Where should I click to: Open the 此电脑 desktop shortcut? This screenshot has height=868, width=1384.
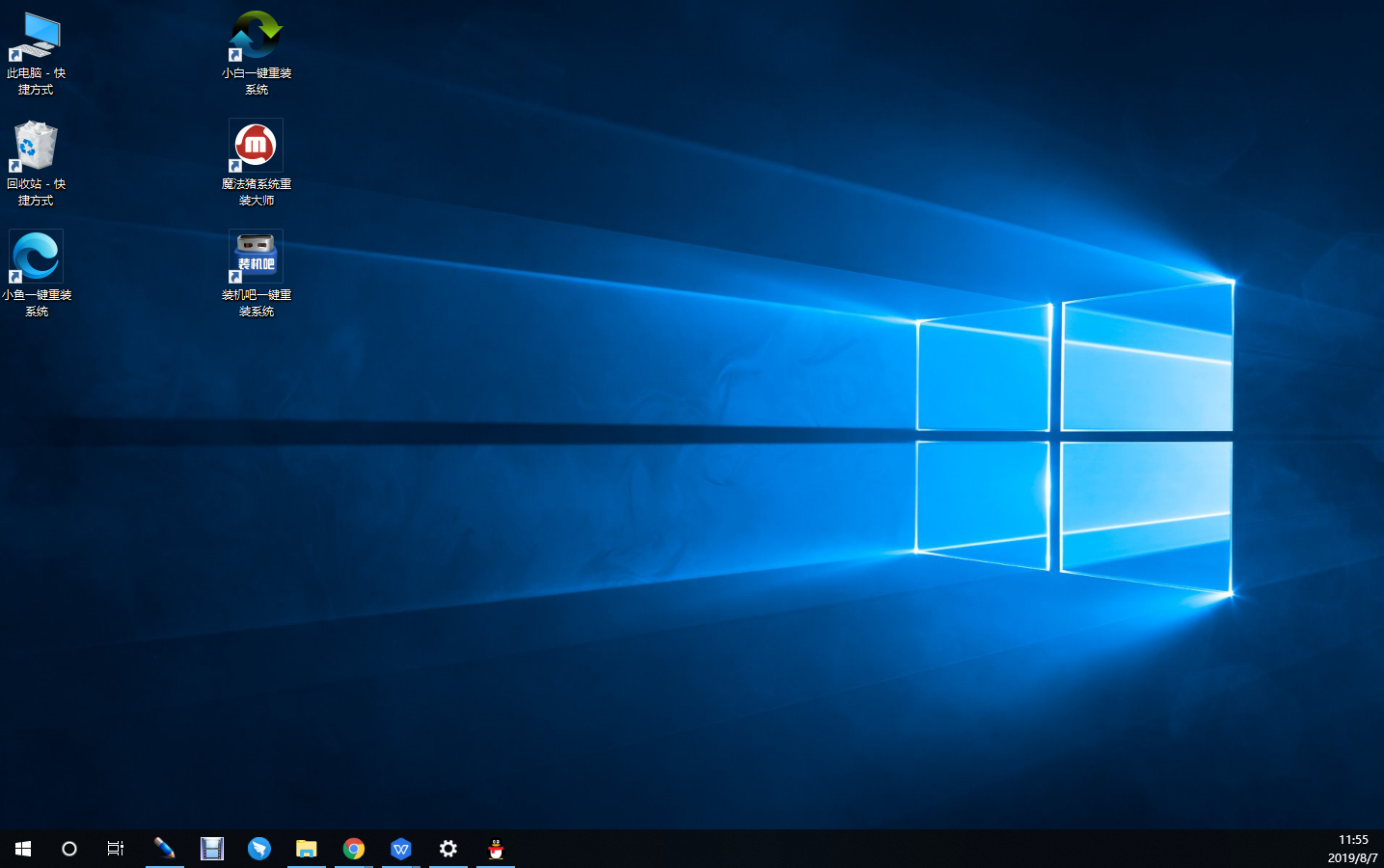36,53
